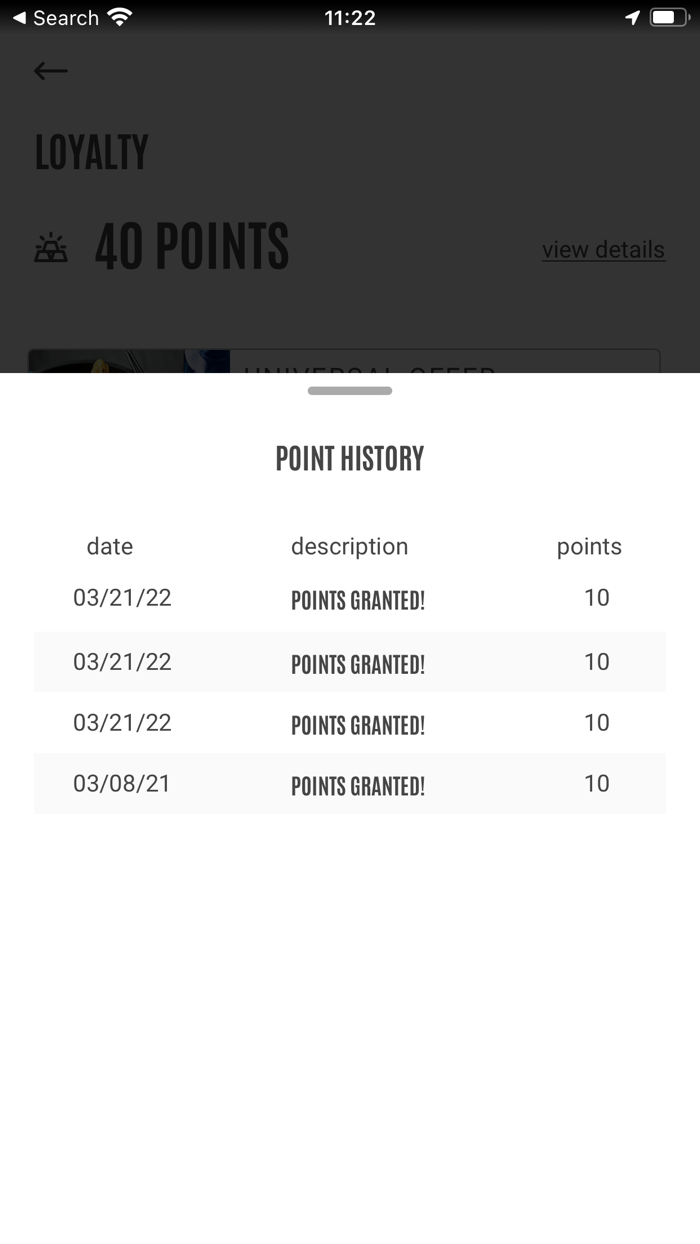Select the date column header

109,547
